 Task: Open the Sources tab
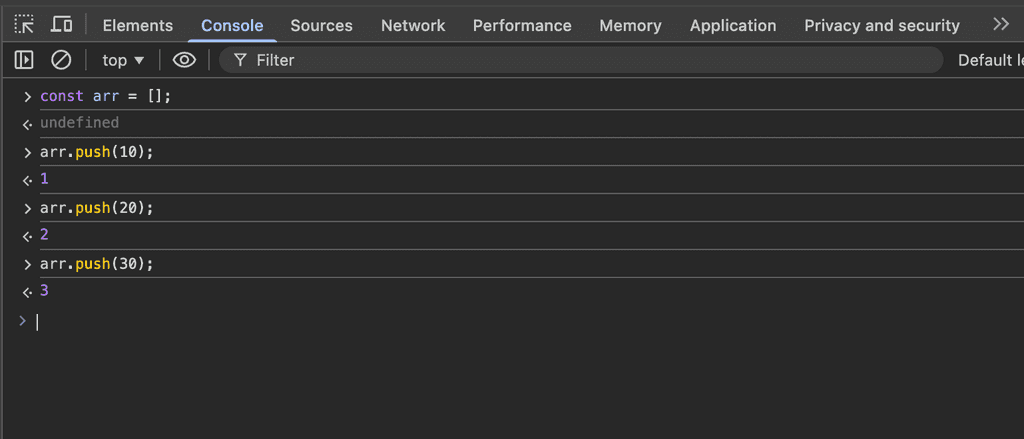coord(321,26)
